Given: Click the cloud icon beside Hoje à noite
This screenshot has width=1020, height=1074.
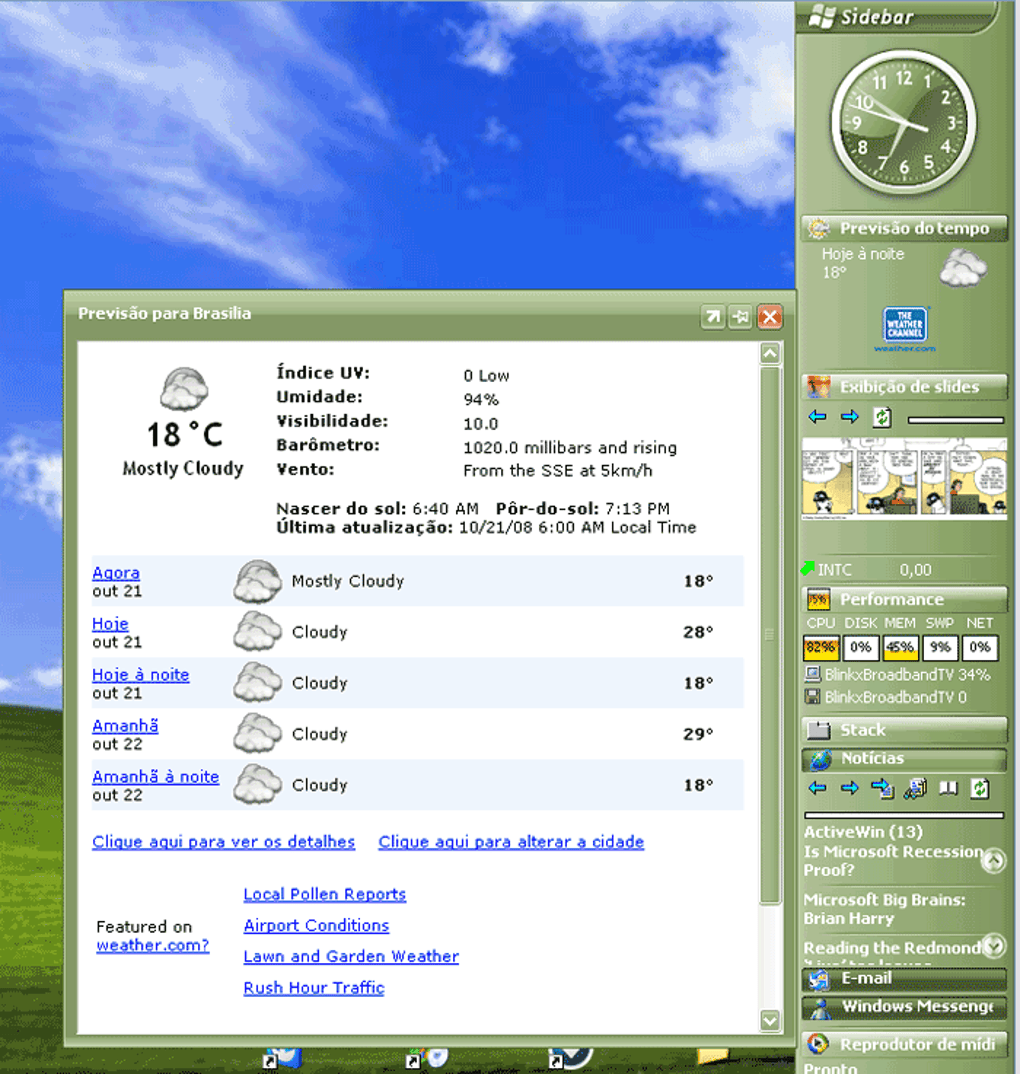Looking at the screenshot, I should pos(963,268).
